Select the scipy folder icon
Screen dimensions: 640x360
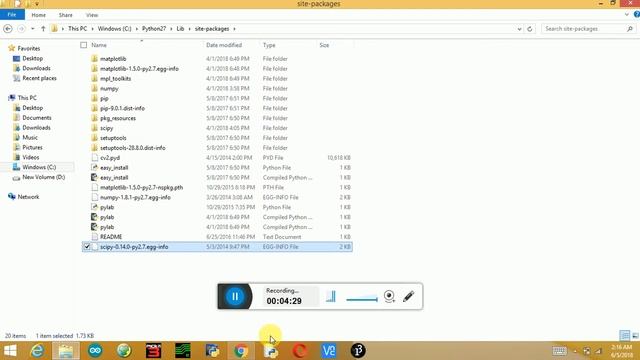95,128
